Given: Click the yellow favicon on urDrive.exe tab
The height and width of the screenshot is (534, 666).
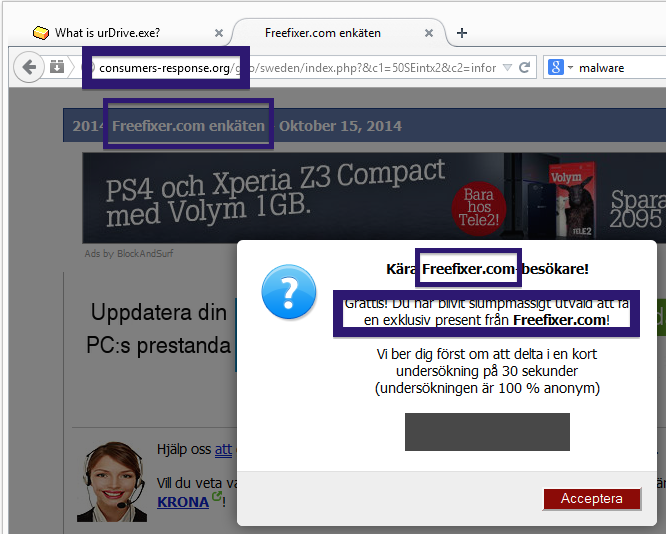Looking at the screenshot, I should [x=41, y=33].
